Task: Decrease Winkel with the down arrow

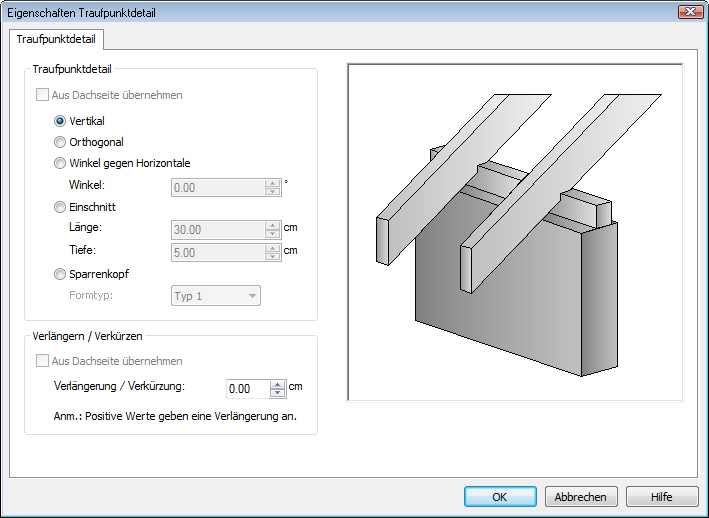Action: click(x=273, y=192)
